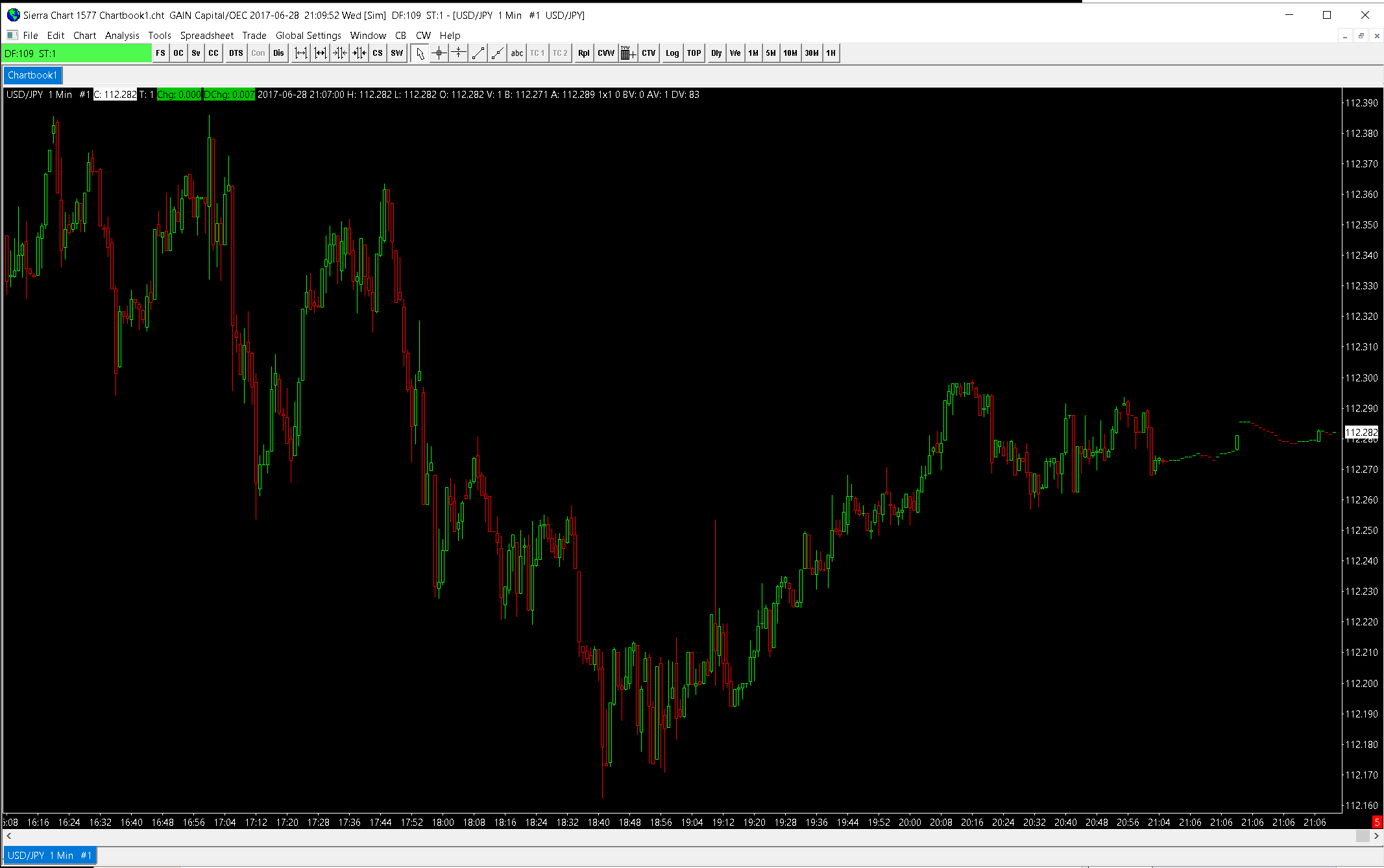This screenshot has width=1384, height=868.
Task: Activate the chart values crosshair tool
Action: pos(439,53)
